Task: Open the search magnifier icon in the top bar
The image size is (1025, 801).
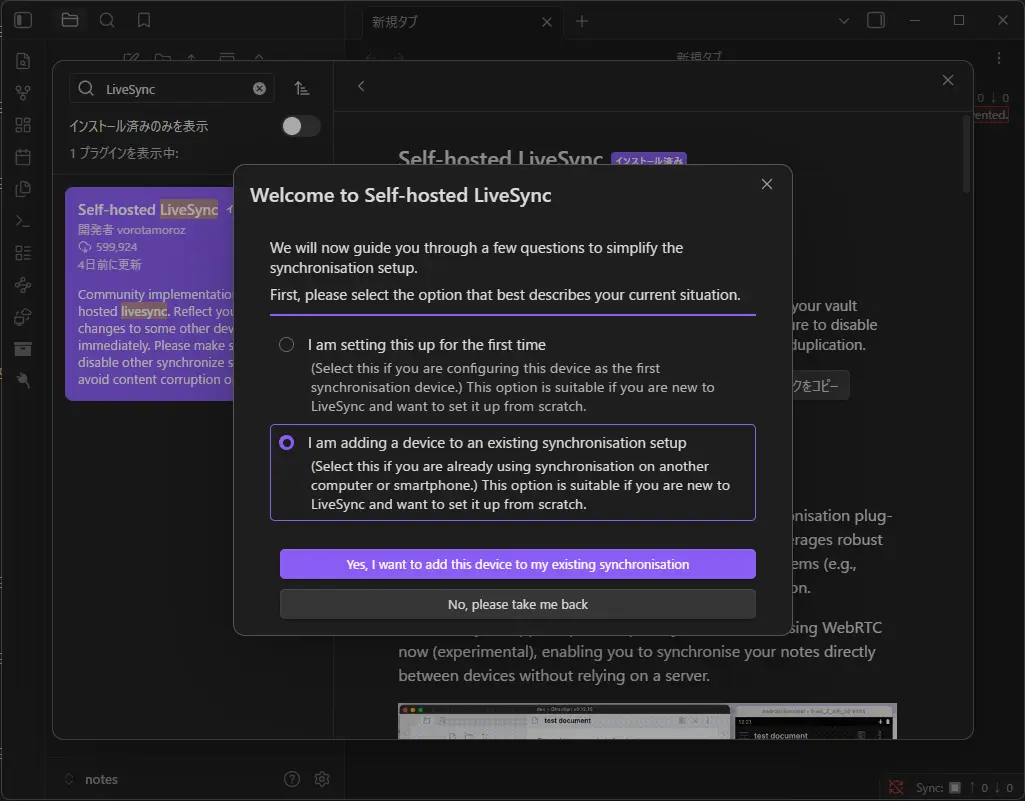Action: click(107, 20)
